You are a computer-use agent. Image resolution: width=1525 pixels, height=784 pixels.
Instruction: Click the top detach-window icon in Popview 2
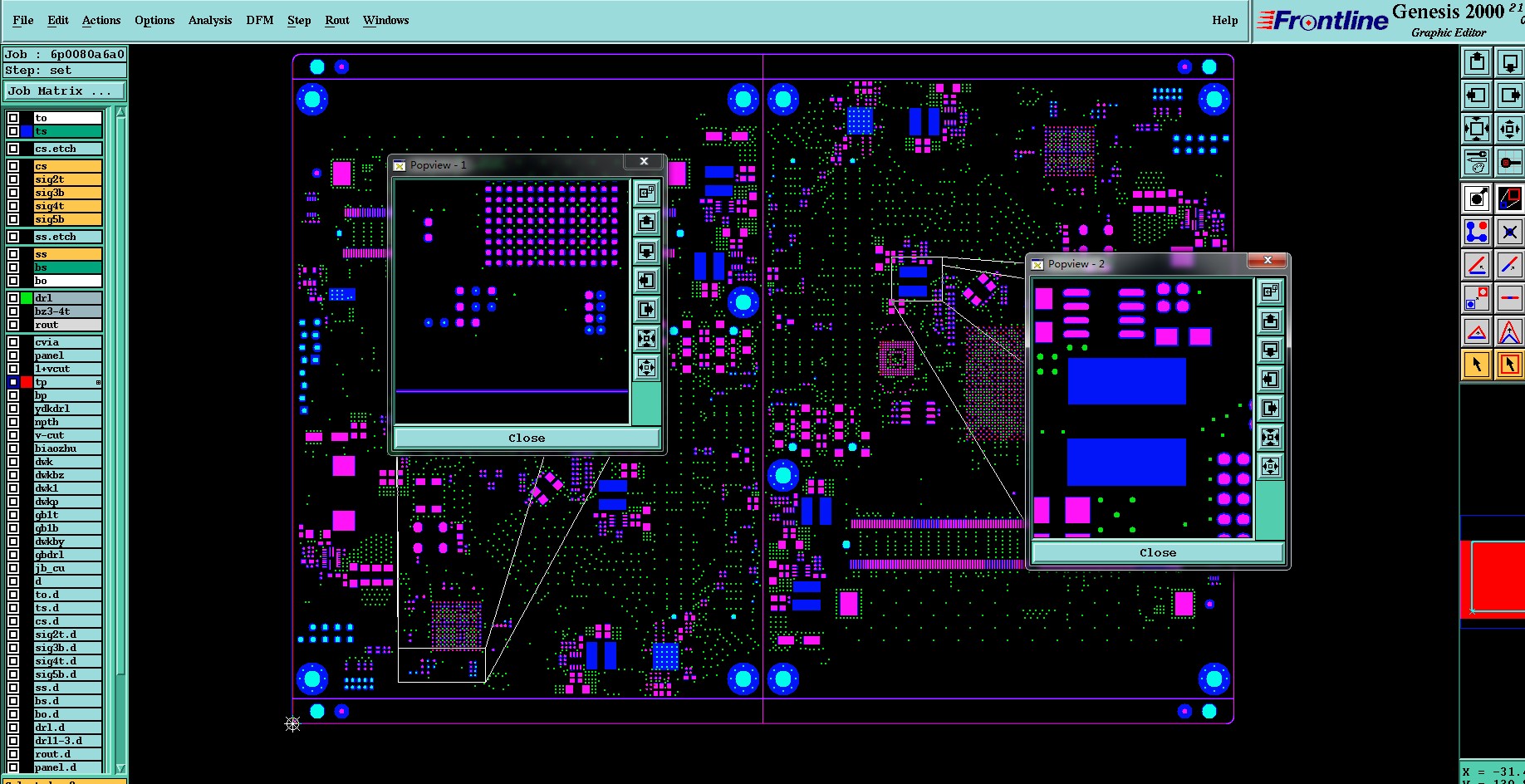pos(1270,292)
